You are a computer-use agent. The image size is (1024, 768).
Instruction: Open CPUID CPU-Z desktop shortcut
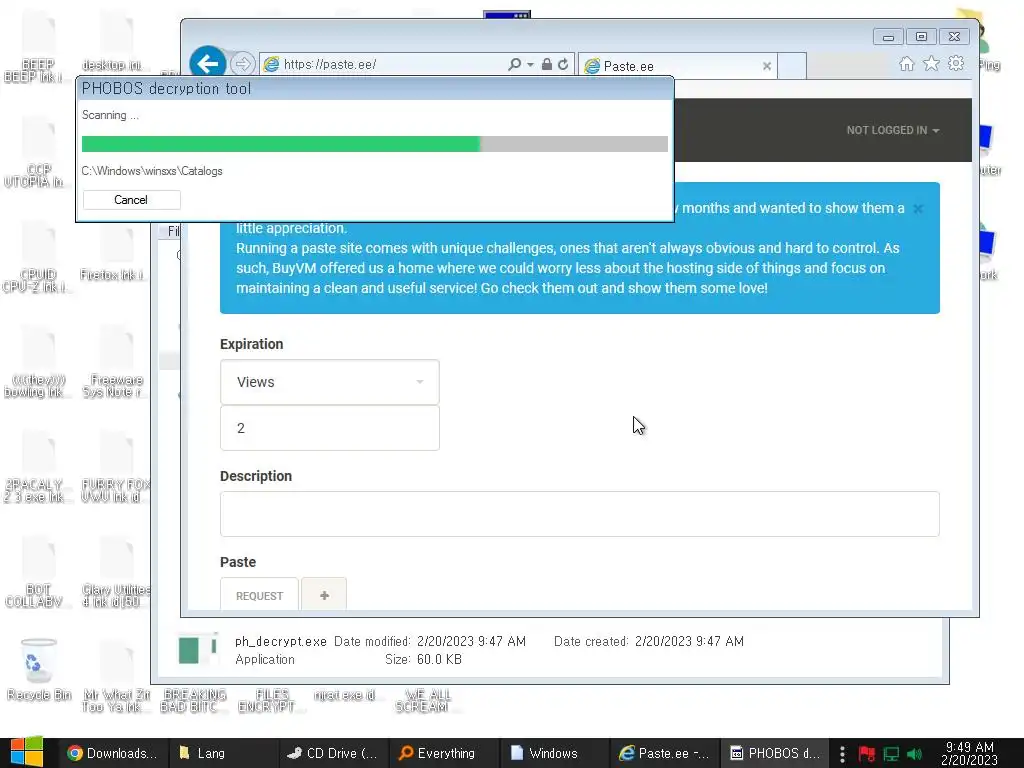pyautogui.click(x=37, y=259)
